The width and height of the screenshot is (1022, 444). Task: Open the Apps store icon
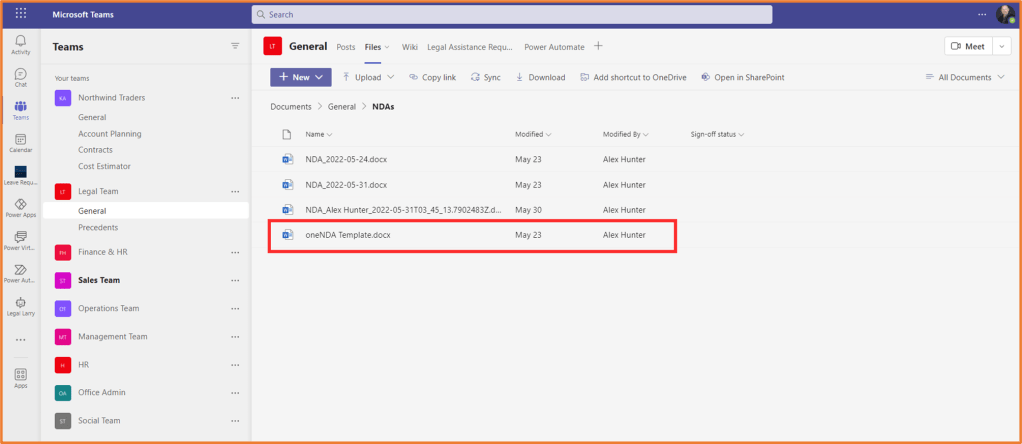tap(20, 377)
